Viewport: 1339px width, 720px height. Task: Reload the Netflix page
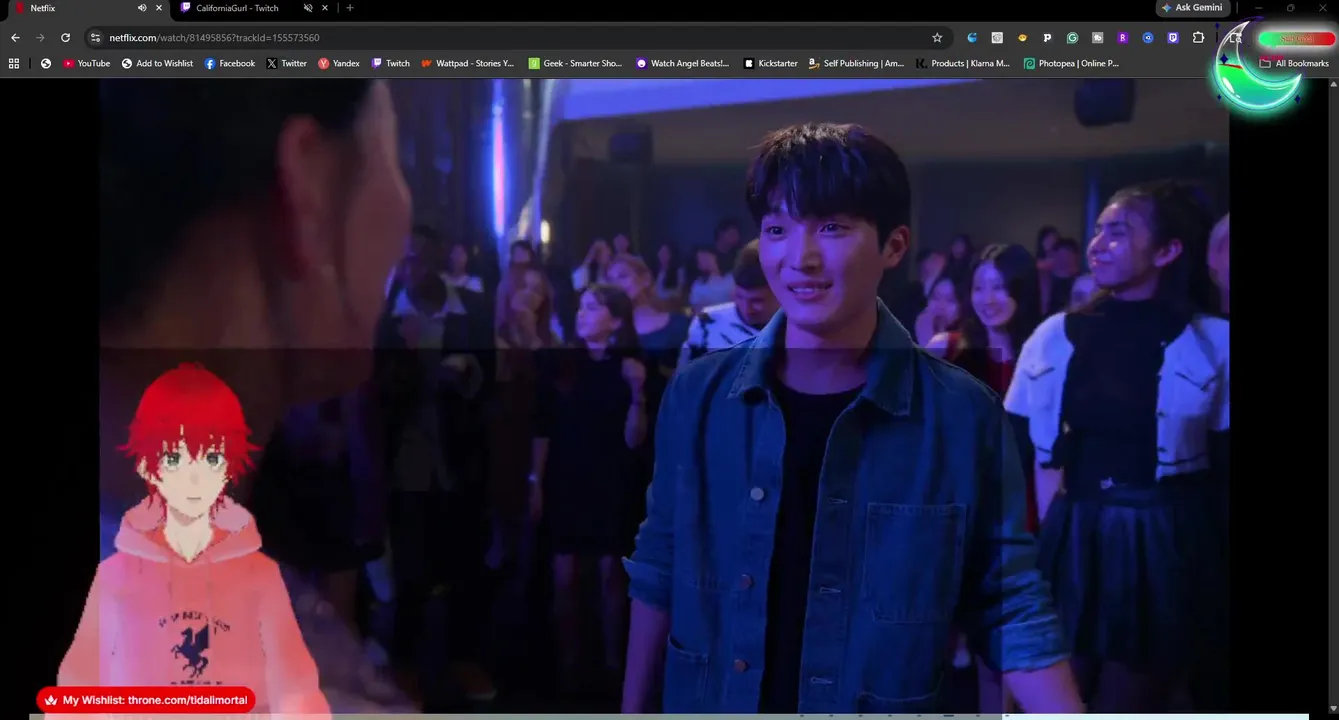[x=65, y=38]
